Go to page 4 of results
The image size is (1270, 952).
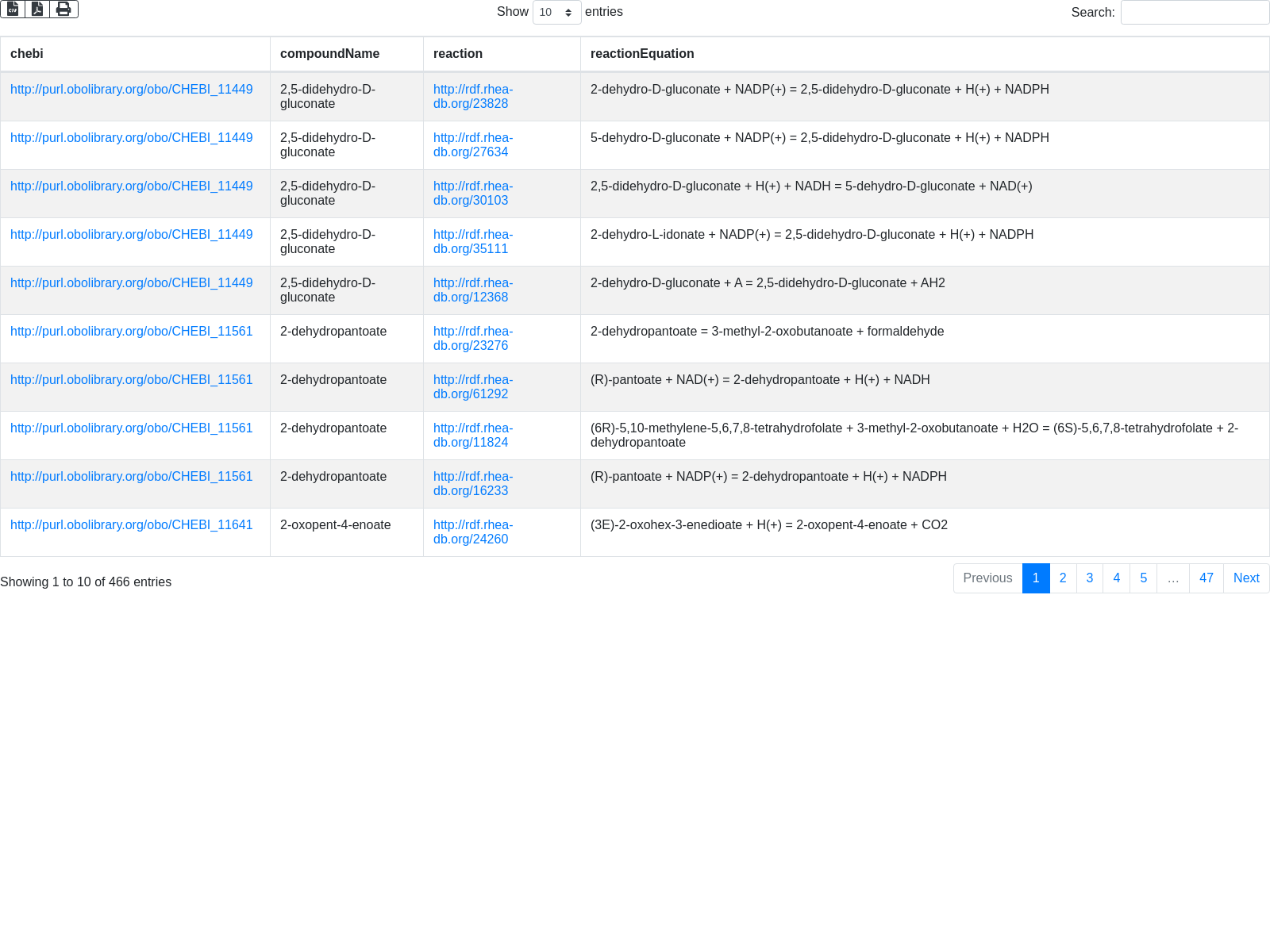coord(1116,578)
